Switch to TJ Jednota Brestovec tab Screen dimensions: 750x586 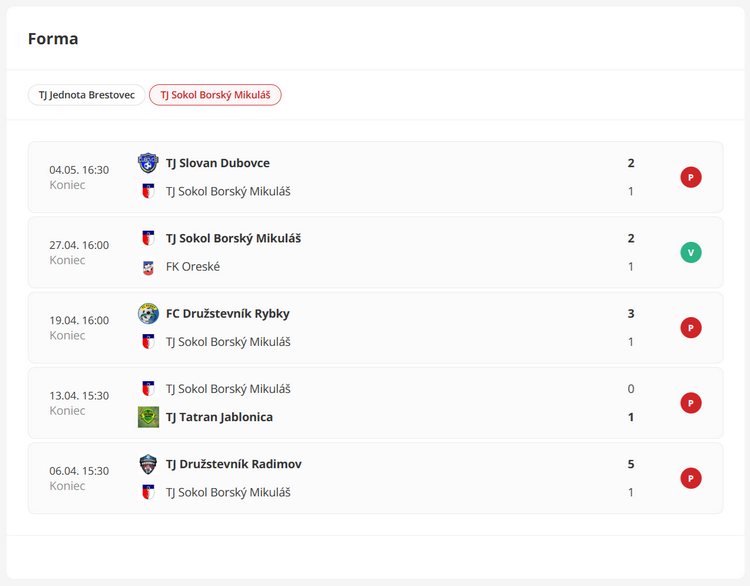[x=87, y=95]
